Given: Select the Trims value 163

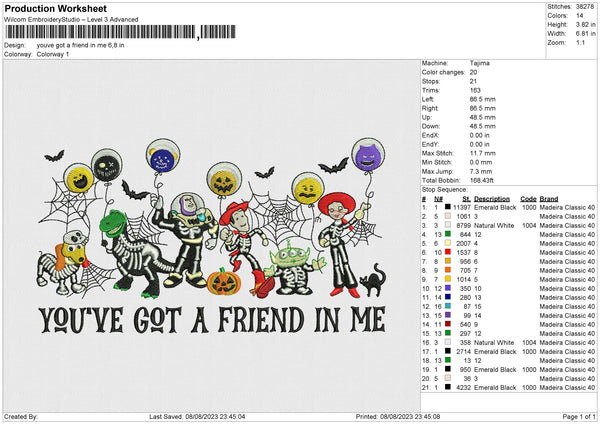Looking at the screenshot, I should (x=475, y=90).
